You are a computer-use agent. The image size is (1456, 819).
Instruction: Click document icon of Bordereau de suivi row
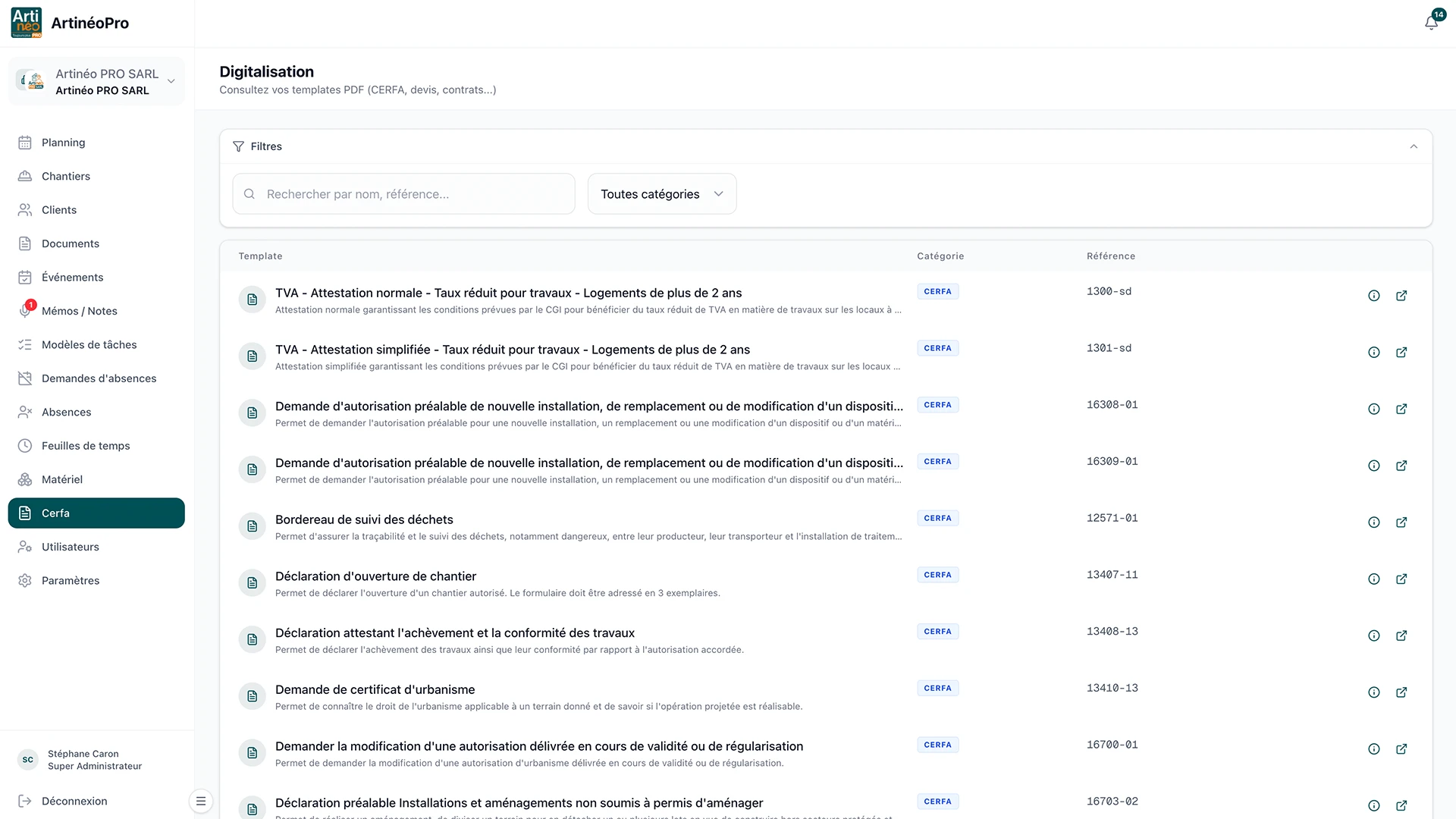[252, 527]
